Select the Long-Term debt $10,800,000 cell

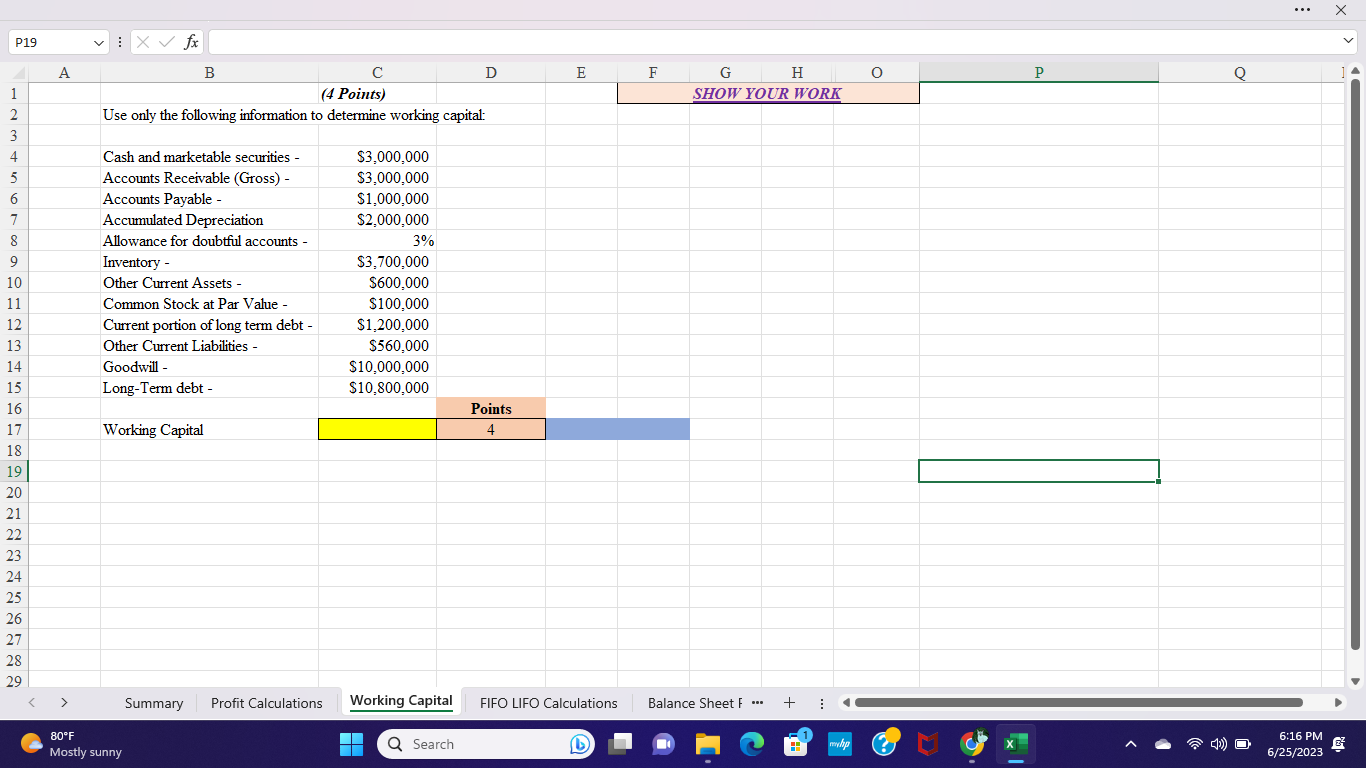click(377, 387)
